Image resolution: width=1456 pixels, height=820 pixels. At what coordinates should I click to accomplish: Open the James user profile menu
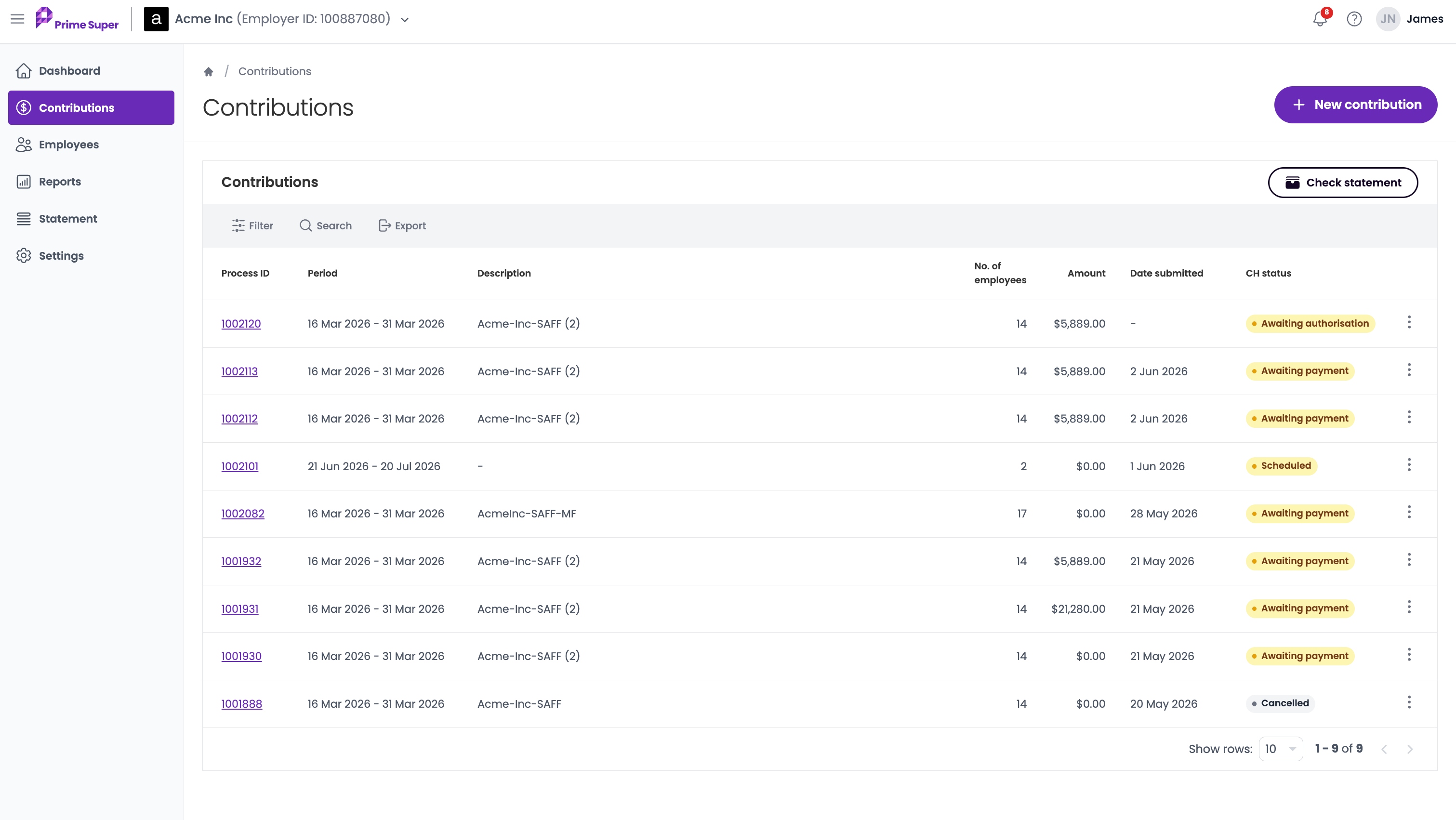1409,19
